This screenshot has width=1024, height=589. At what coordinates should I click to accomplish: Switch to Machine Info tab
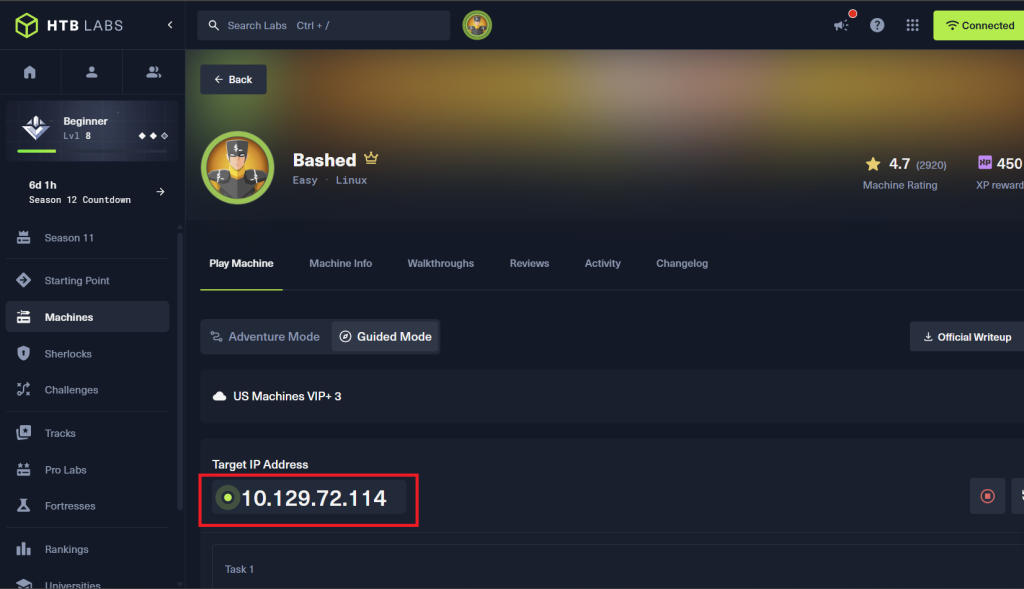(340, 263)
